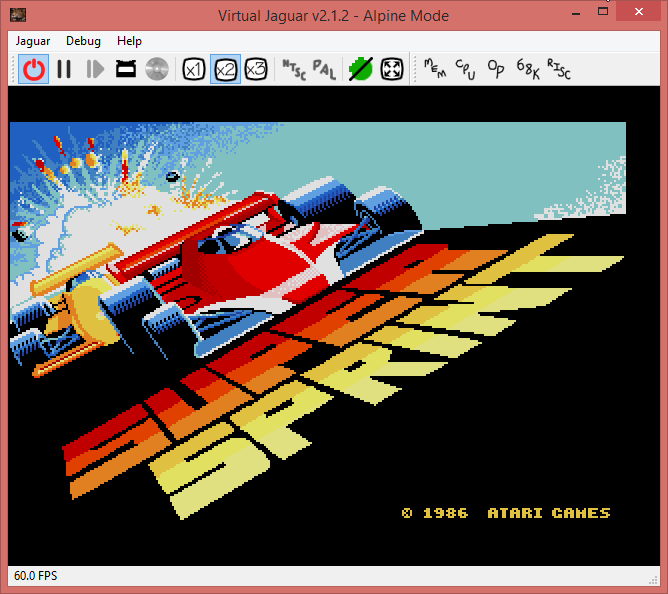Switch zoom to x3

[x=256, y=69]
